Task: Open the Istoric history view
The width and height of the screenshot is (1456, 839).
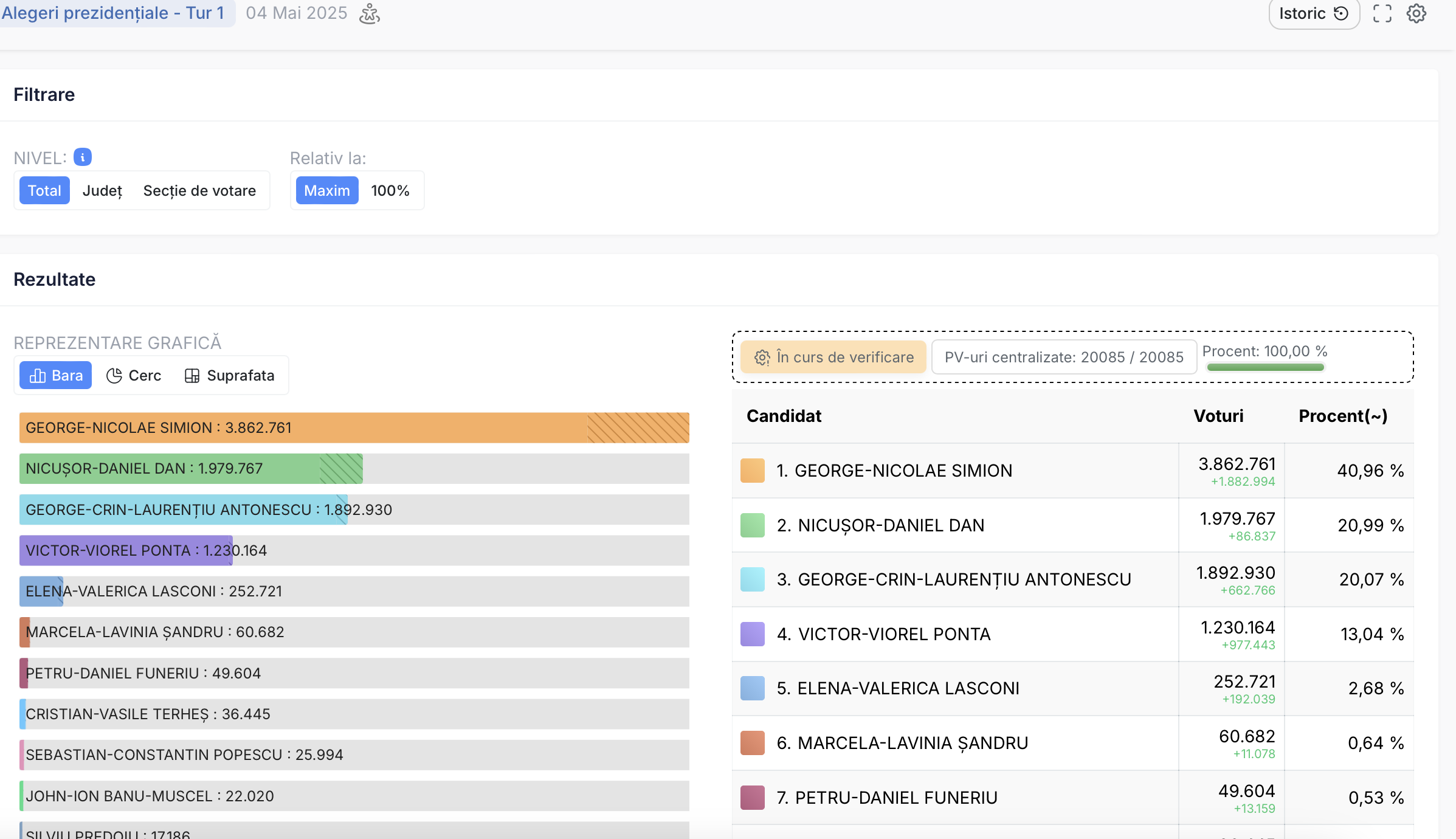Action: click(x=1314, y=13)
